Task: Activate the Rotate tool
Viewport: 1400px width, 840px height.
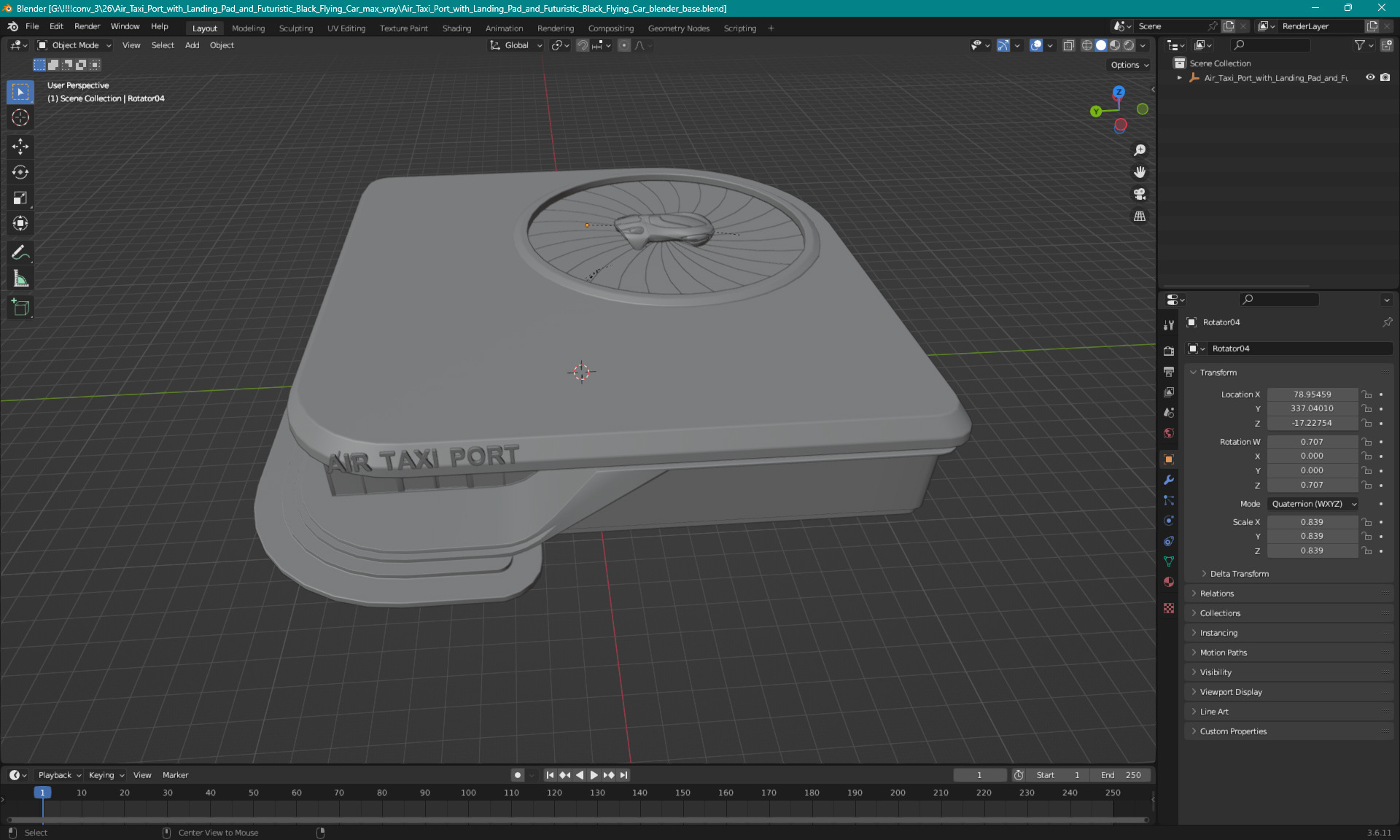Action: tap(20, 173)
